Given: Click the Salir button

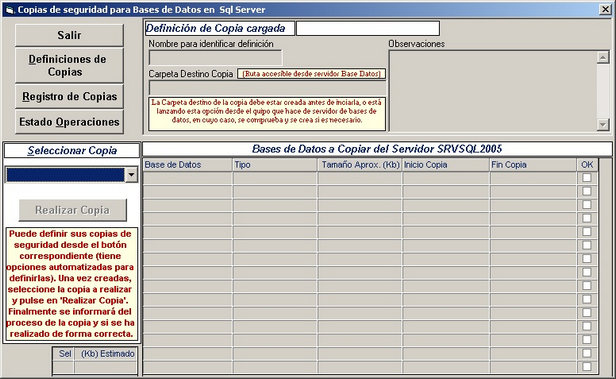Looking at the screenshot, I should [69, 35].
